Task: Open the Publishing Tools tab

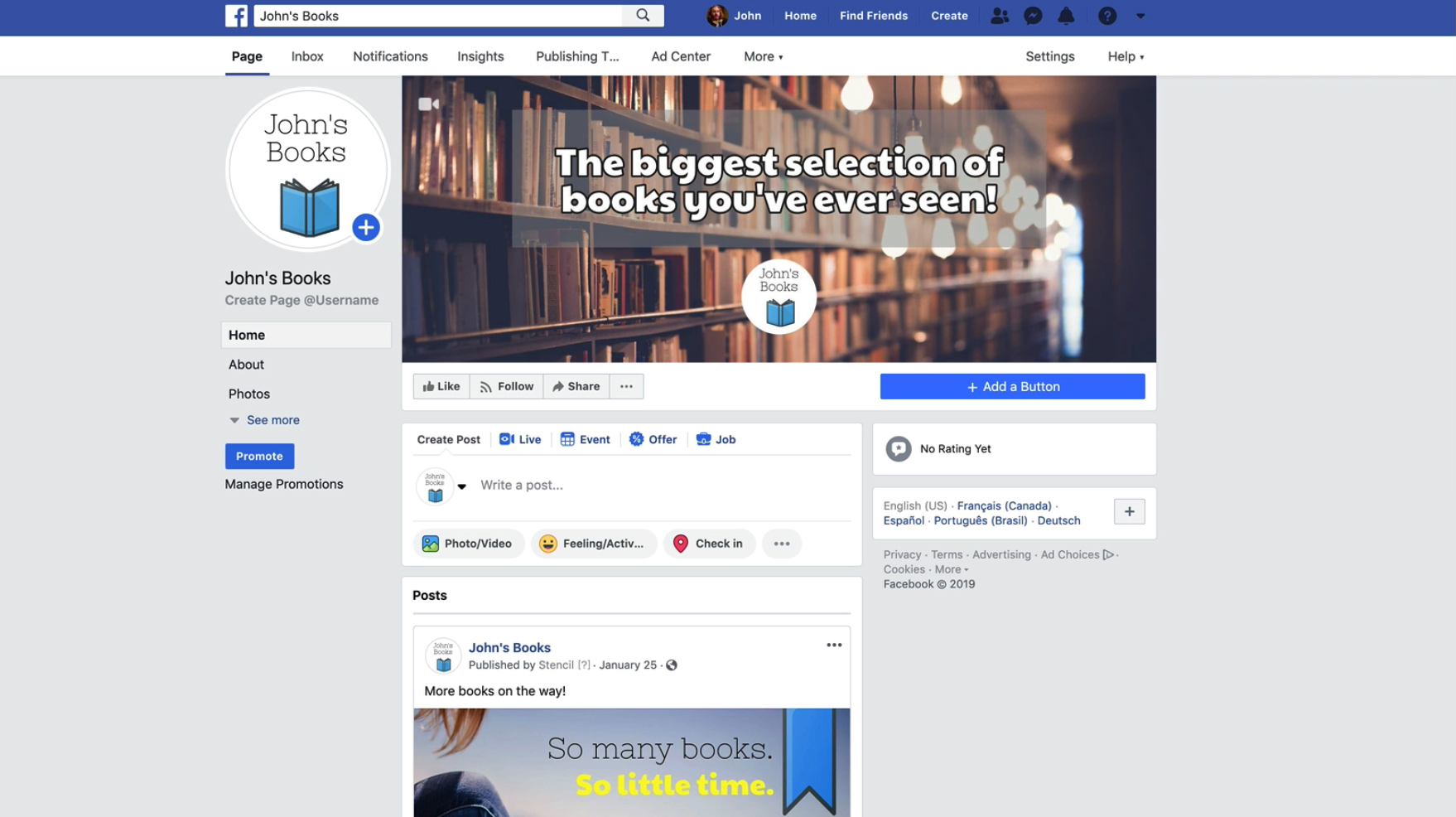Action: tap(577, 56)
